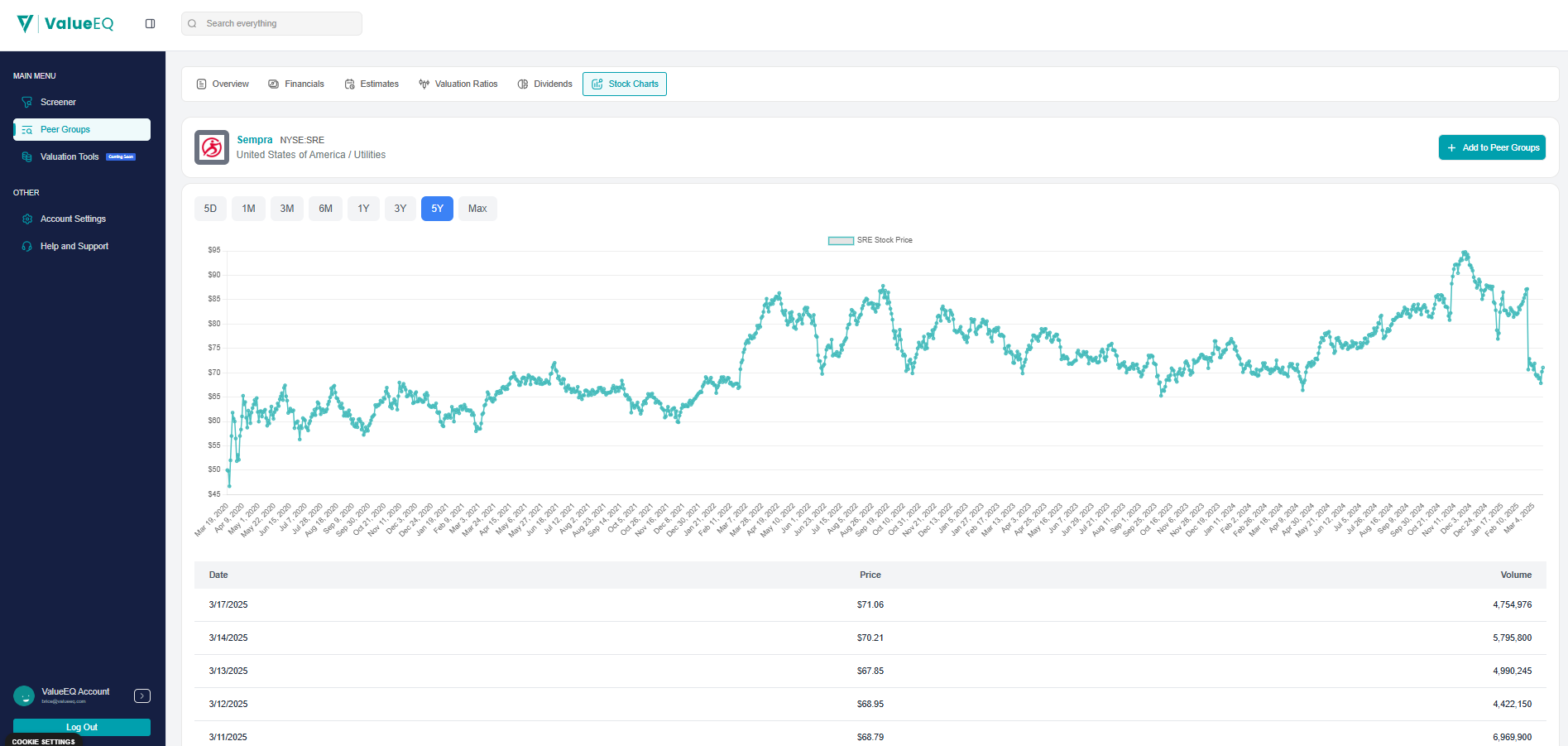Select the 3/17/2025 date cell

pos(228,604)
